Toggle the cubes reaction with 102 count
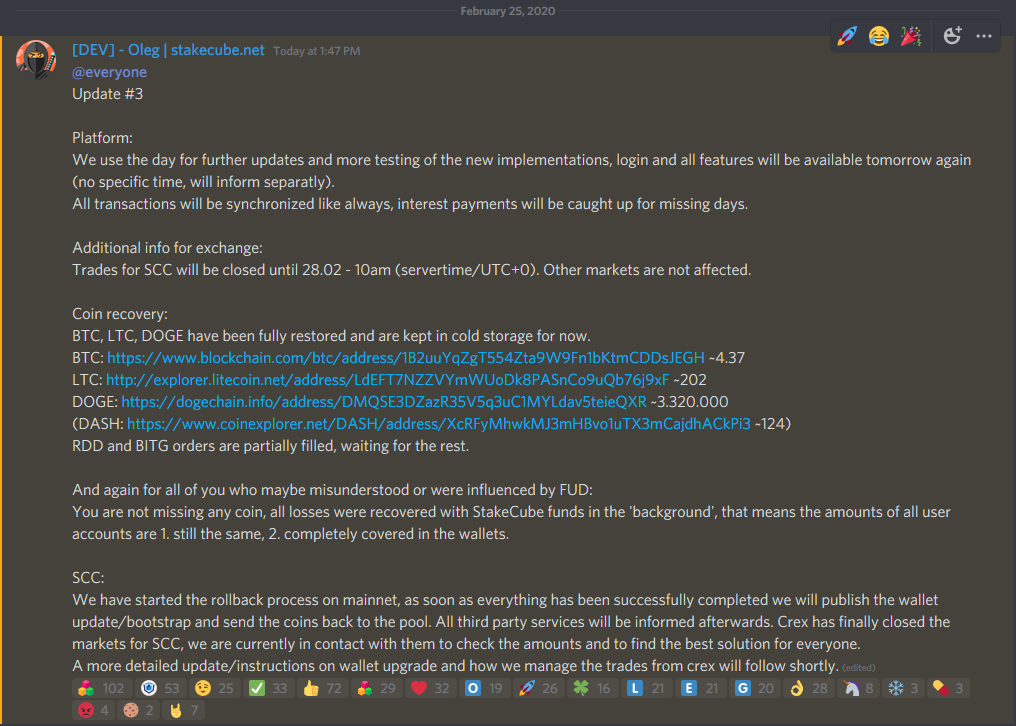 point(102,688)
